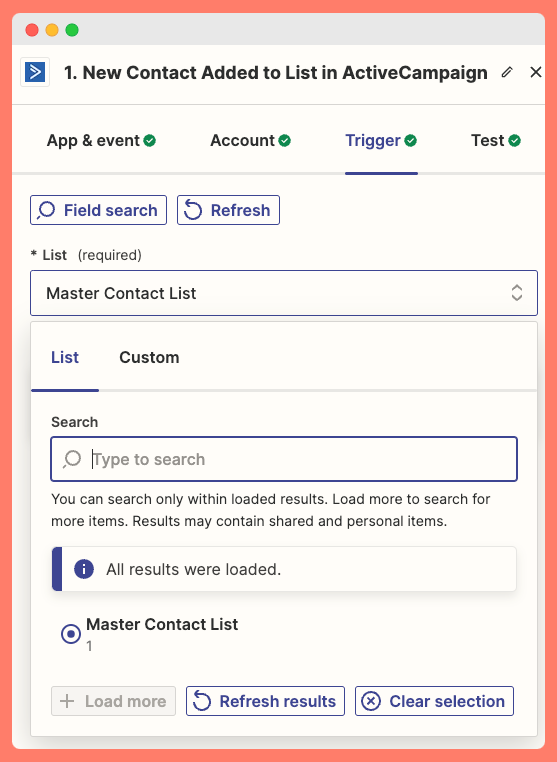
Task: Switch to the Account tab
Action: pyautogui.click(x=250, y=140)
